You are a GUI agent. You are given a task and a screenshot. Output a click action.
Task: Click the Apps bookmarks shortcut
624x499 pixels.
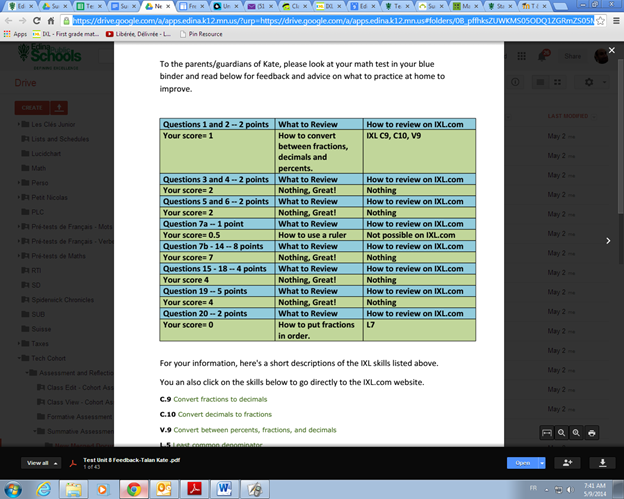point(15,34)
